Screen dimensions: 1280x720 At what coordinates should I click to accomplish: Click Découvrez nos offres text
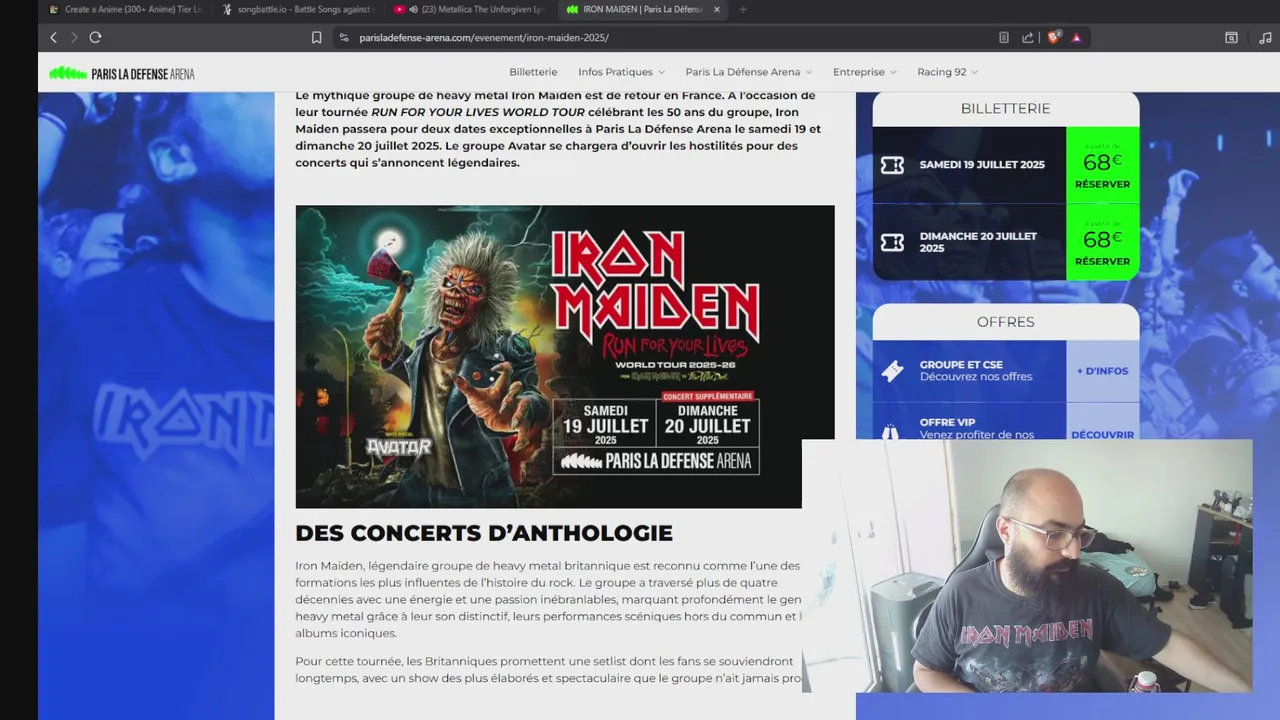point(976,377)
